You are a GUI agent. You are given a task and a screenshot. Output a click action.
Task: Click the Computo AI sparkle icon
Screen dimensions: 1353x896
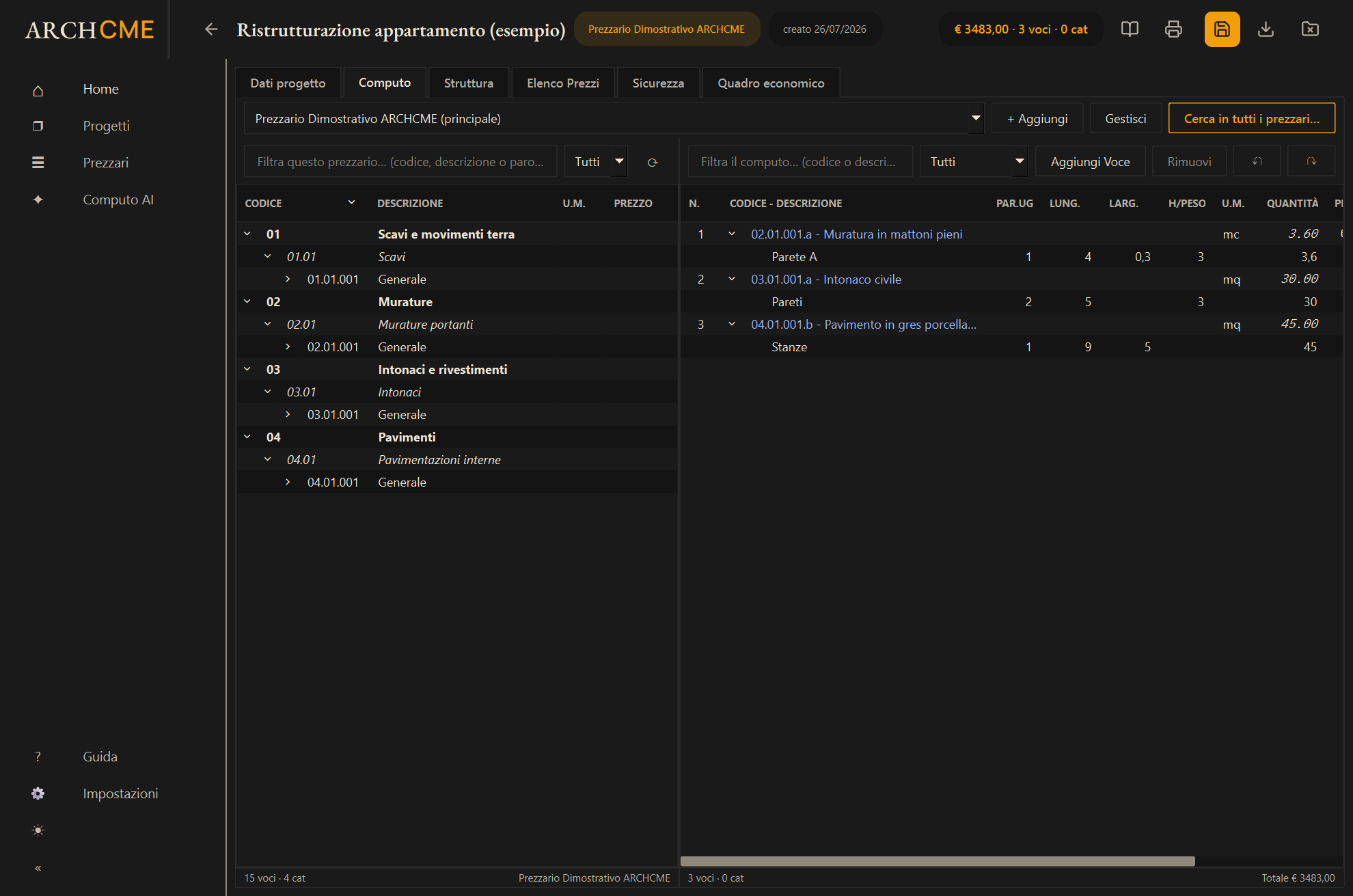[38, 200]
